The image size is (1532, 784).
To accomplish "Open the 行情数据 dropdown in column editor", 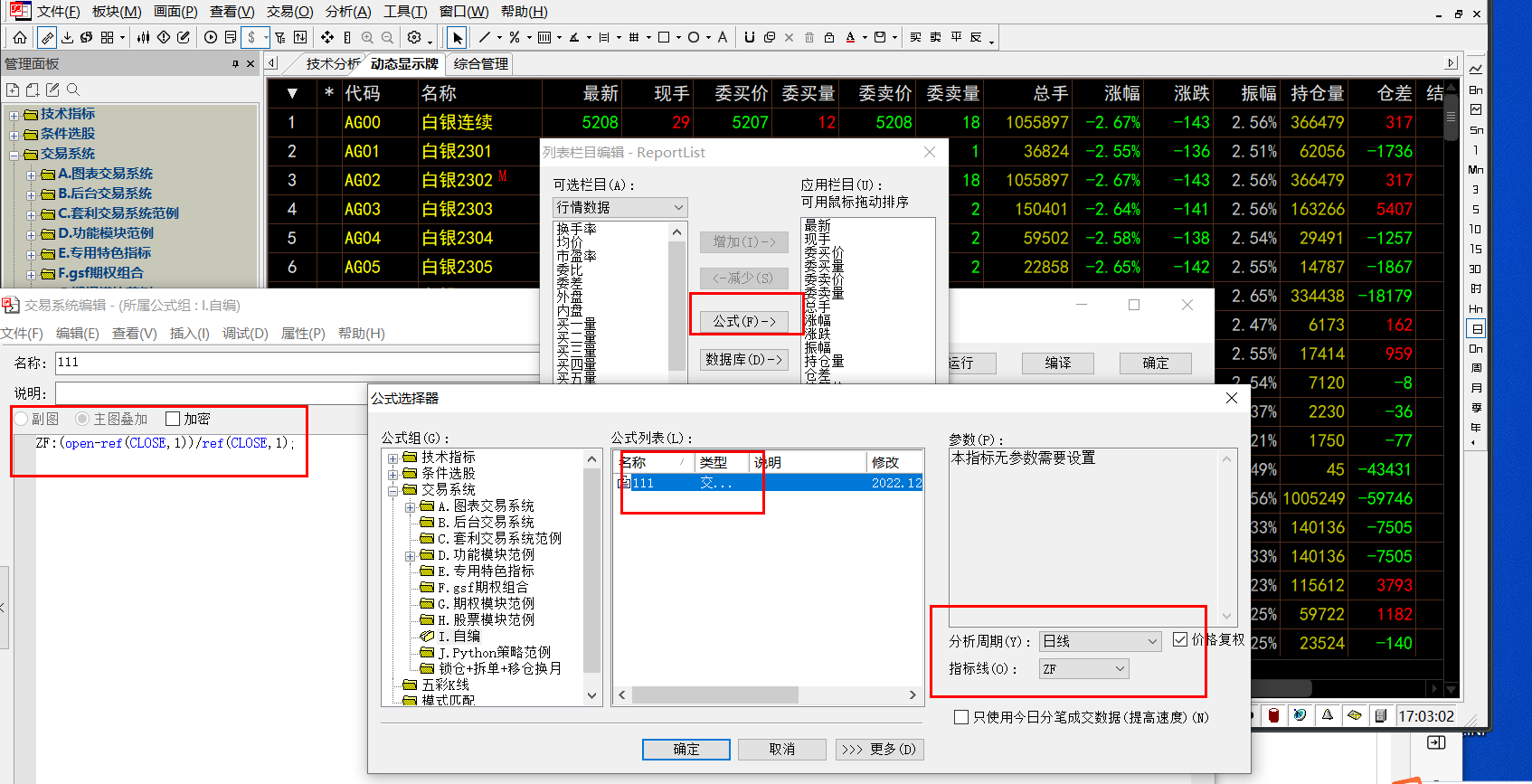I will coord(620,207).
